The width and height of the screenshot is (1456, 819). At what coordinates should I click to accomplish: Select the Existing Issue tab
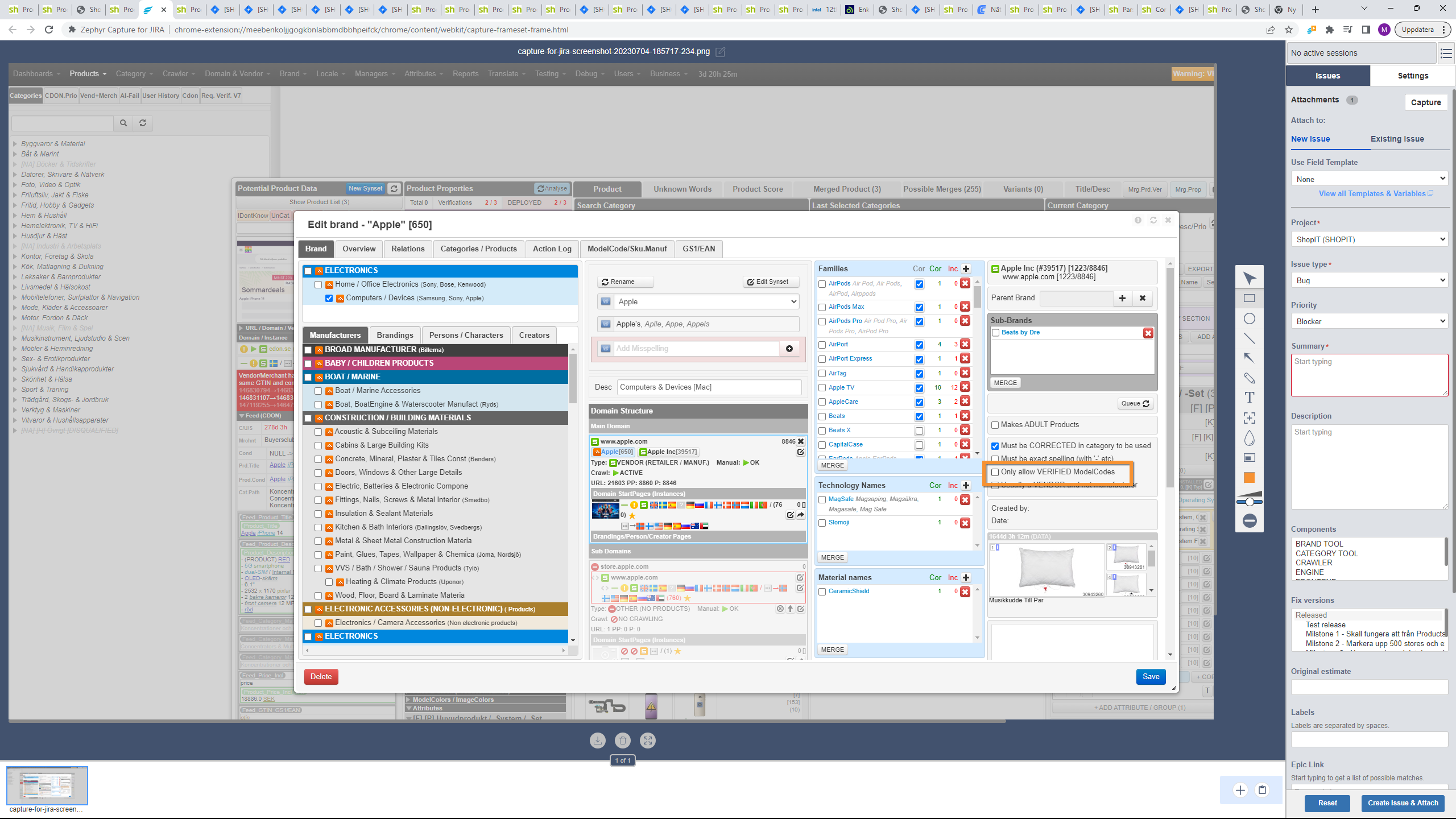pyautogui.click(x=1397, y=139)
